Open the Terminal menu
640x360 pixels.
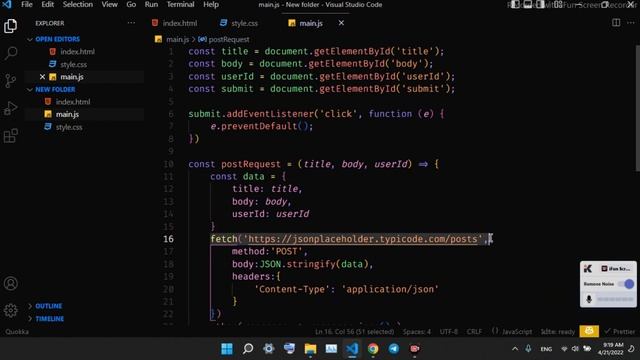[180, 4]
